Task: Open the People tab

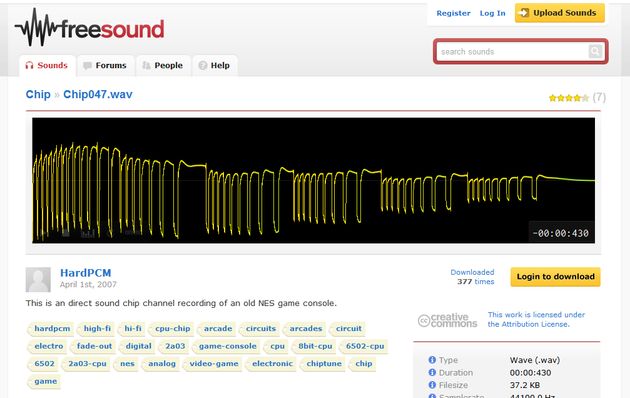Action: pos(163,65)
